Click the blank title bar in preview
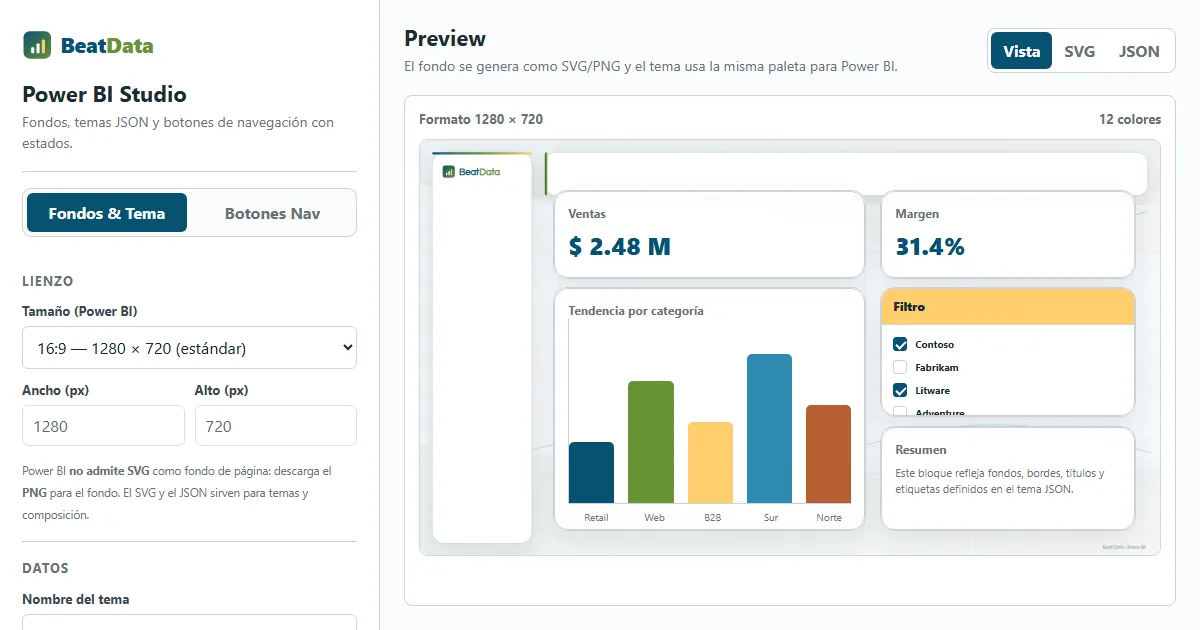 point(846,173)
